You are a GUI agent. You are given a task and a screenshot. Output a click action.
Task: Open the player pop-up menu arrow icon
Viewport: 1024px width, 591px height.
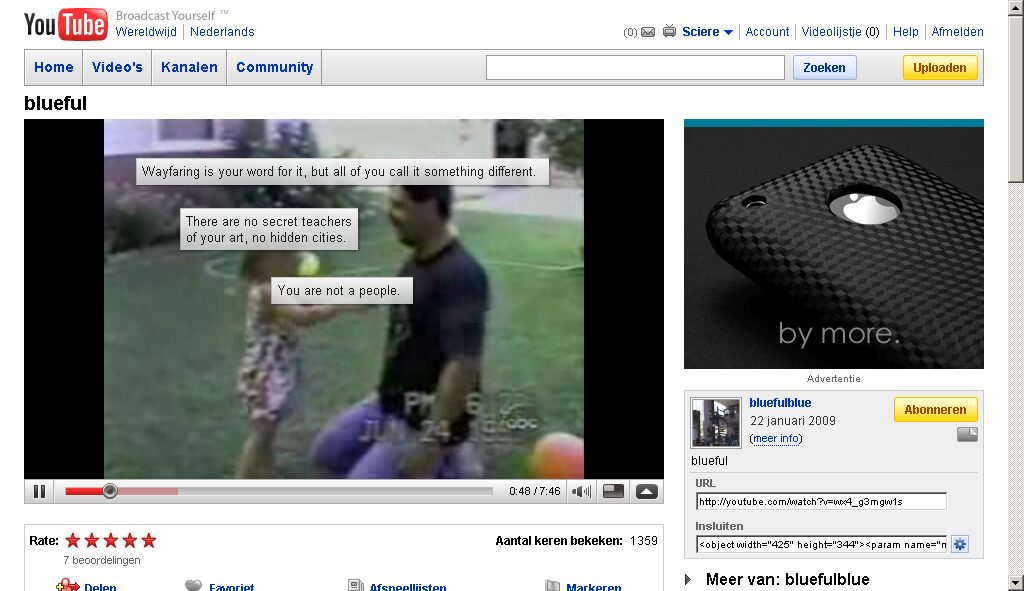pos(646,491)
